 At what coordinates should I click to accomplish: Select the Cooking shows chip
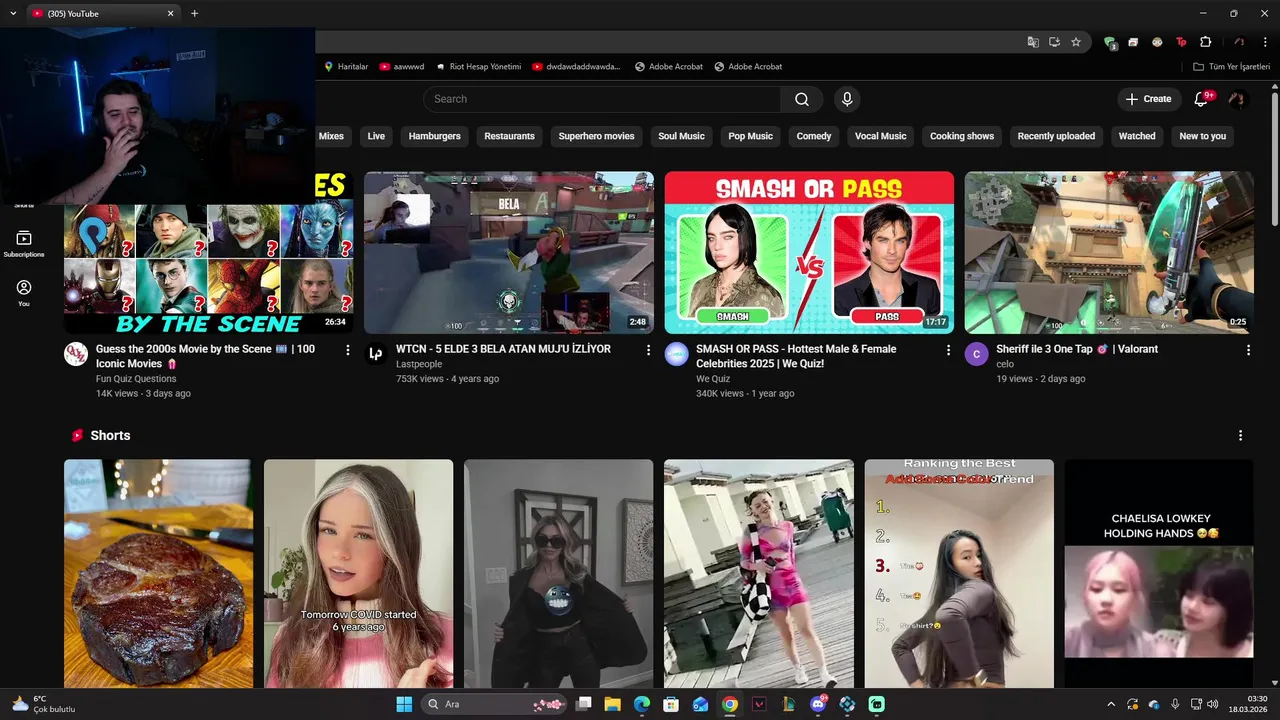962,136
